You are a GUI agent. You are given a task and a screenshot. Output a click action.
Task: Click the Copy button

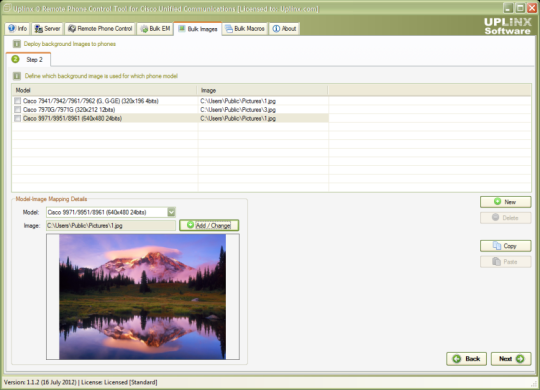click(x=506, y=246)
